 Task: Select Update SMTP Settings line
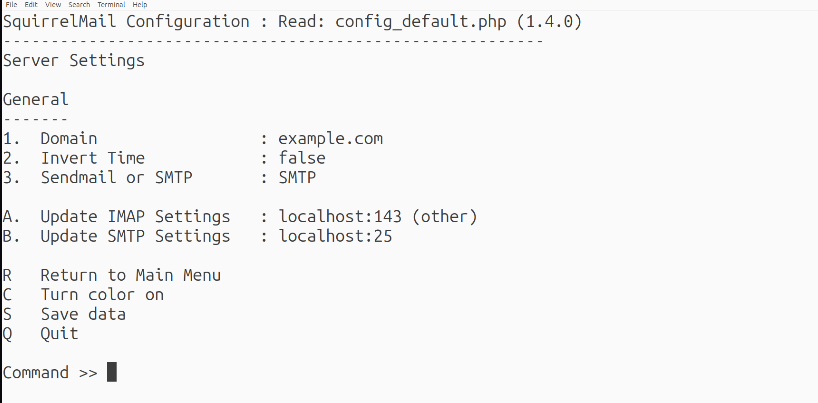click(198, 236)
